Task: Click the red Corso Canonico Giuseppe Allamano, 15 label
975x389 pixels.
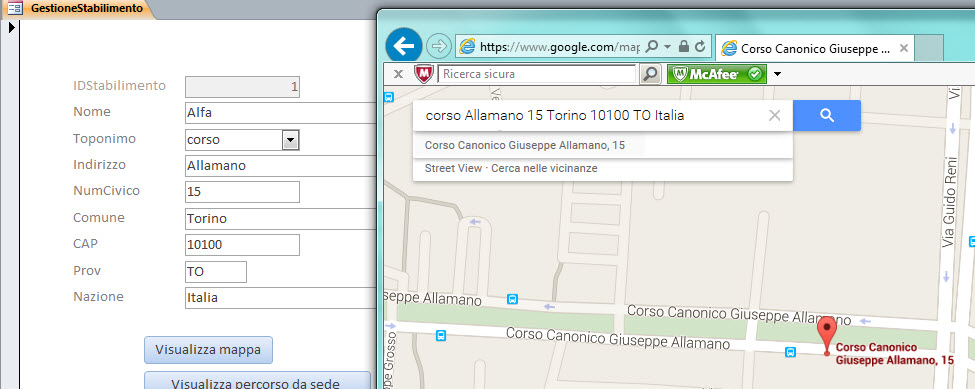Action: [x=894, y=354]
